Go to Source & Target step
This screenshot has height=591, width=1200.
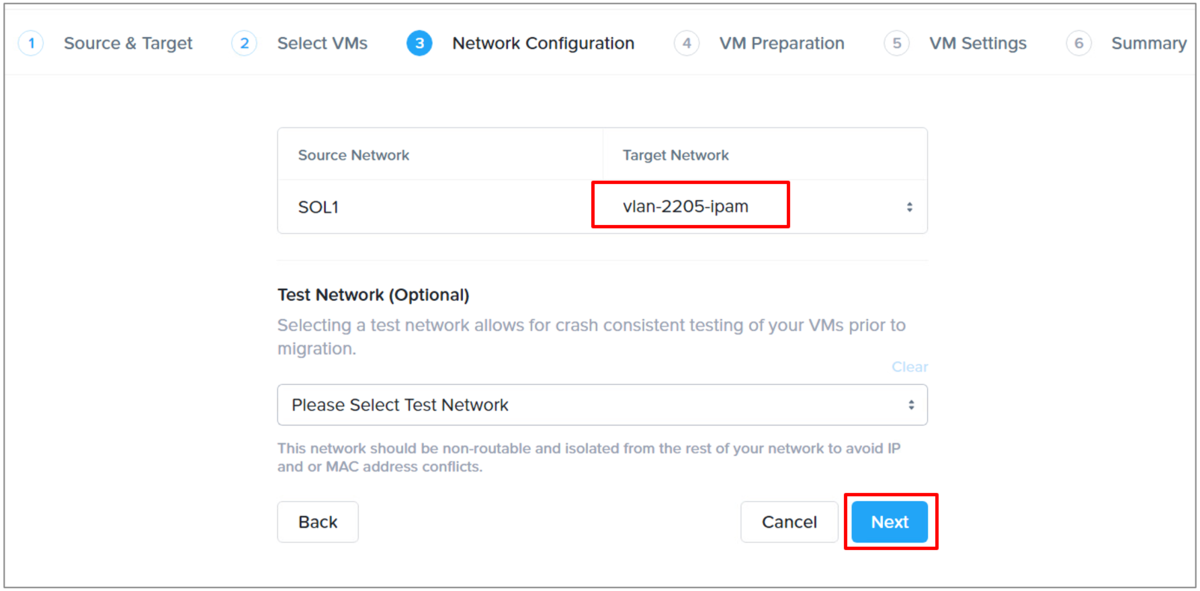128,43
